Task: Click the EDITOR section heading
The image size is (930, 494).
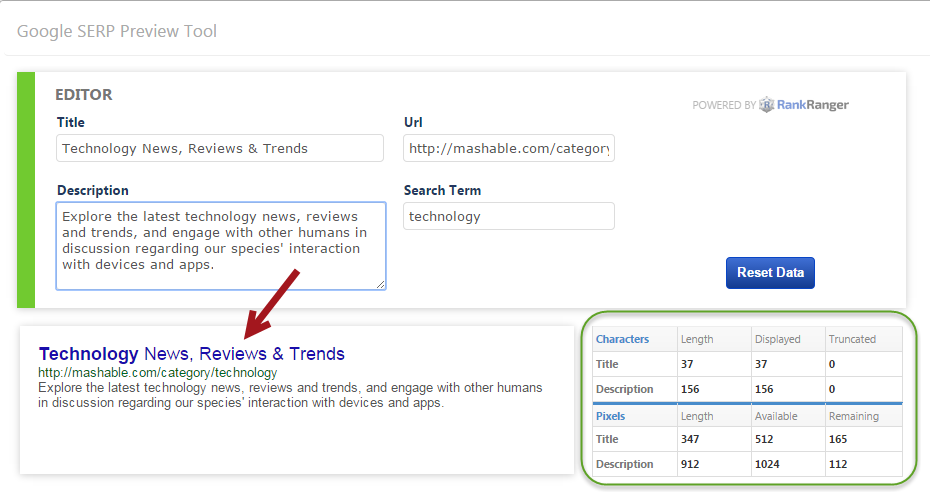Action: (x=85, y=95)
